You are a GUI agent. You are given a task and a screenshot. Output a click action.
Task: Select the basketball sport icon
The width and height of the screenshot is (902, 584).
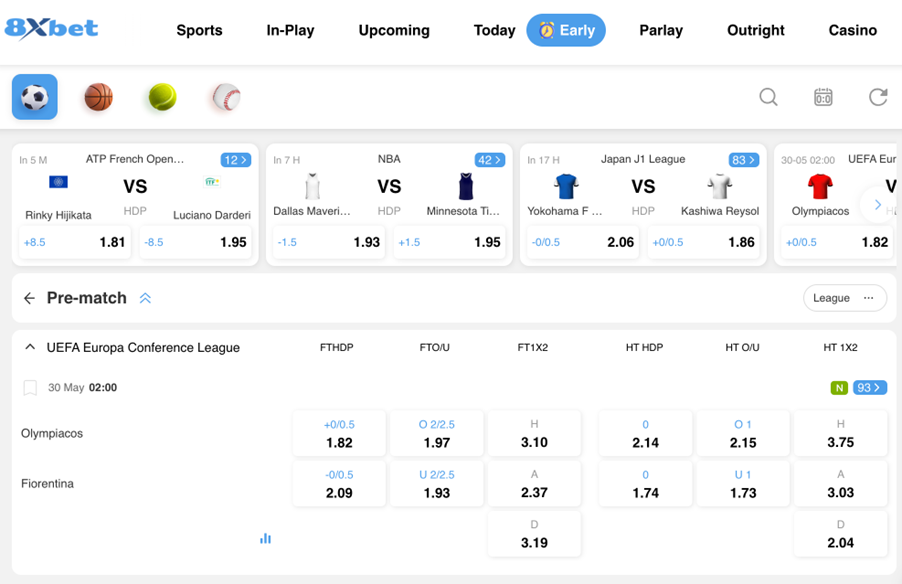(x=98, y=97)
